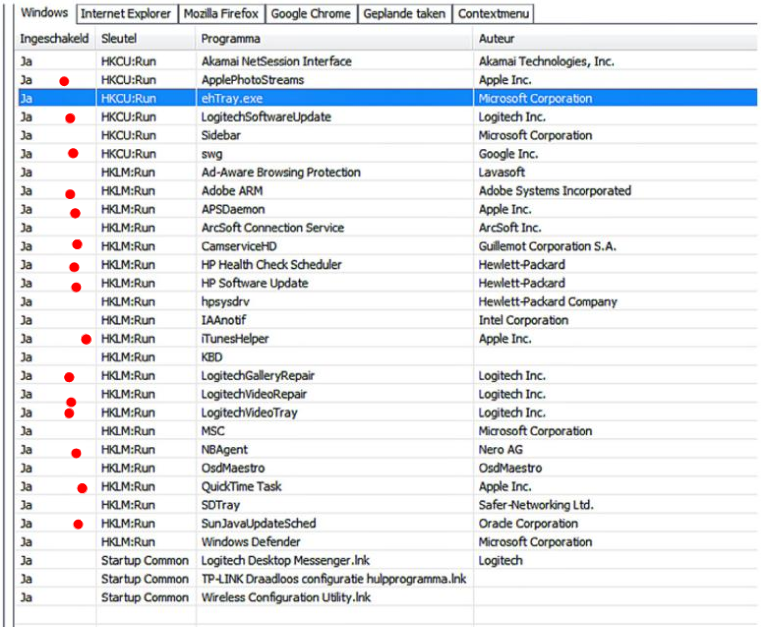Select the KBD program row

[x=388, y=357]
